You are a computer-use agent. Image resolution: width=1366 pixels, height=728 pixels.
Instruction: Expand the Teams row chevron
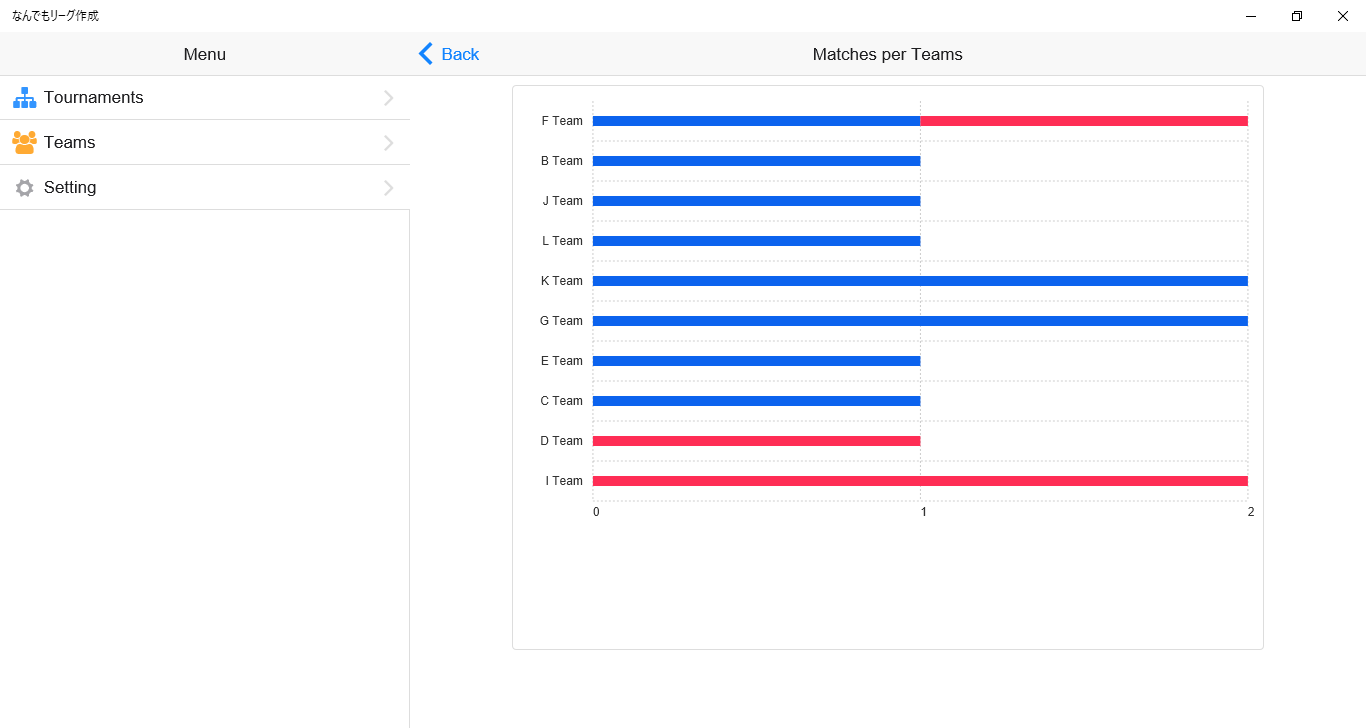389,143
